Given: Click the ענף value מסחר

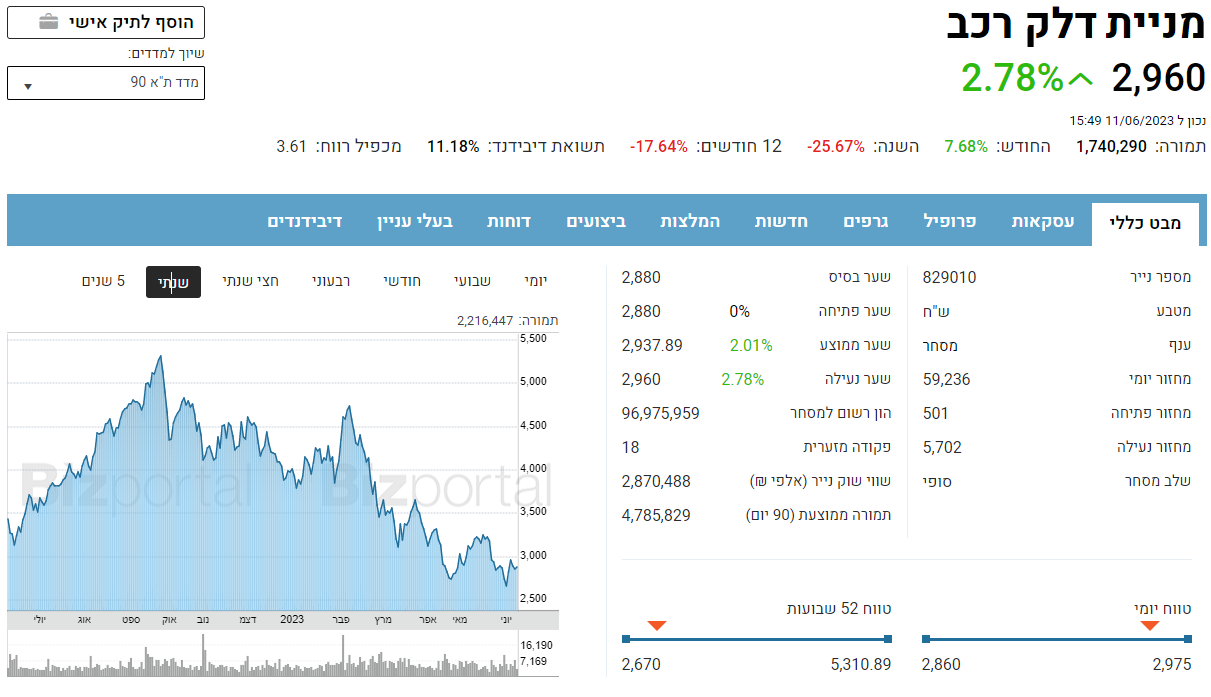Looking at the screenshot, I should click(x=940, y=345).
